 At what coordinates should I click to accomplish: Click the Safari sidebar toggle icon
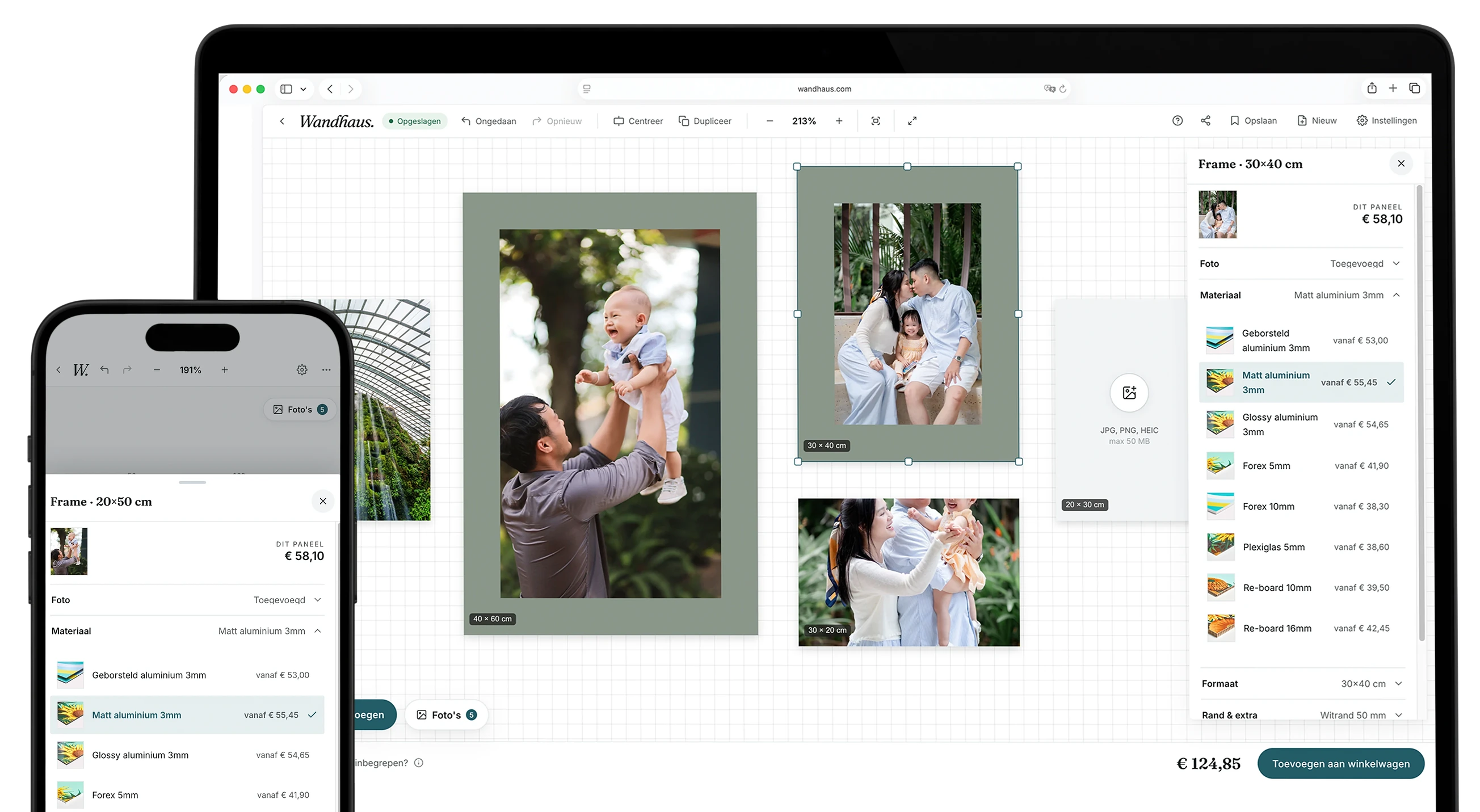286,89
